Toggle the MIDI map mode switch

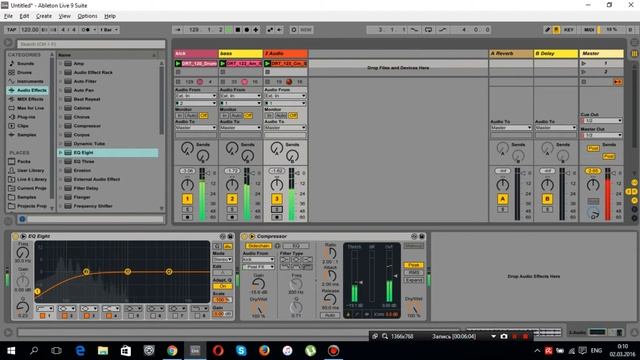click(589, 30)
